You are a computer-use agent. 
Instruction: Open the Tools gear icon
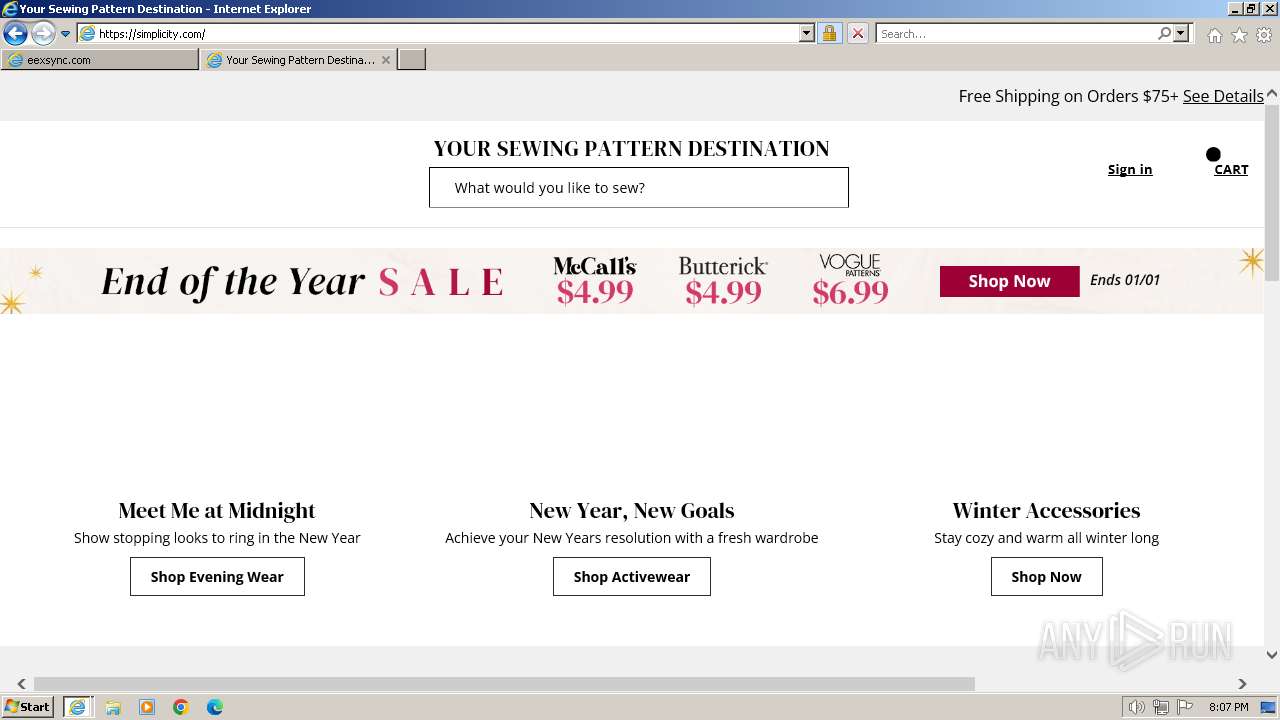pyautogui.click(x=1264, y=35)
